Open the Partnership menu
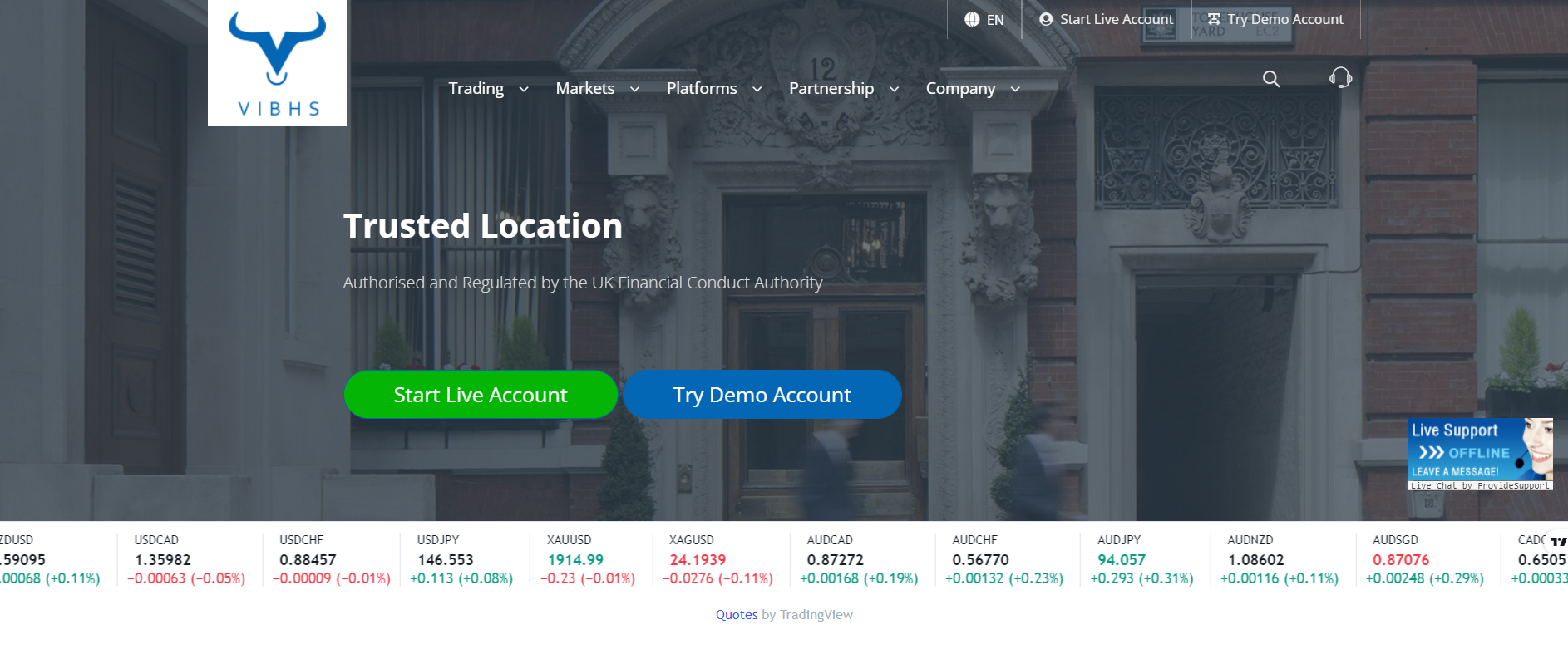The image size is (1568, 659). pyautogui.click(x=831, y=89)
